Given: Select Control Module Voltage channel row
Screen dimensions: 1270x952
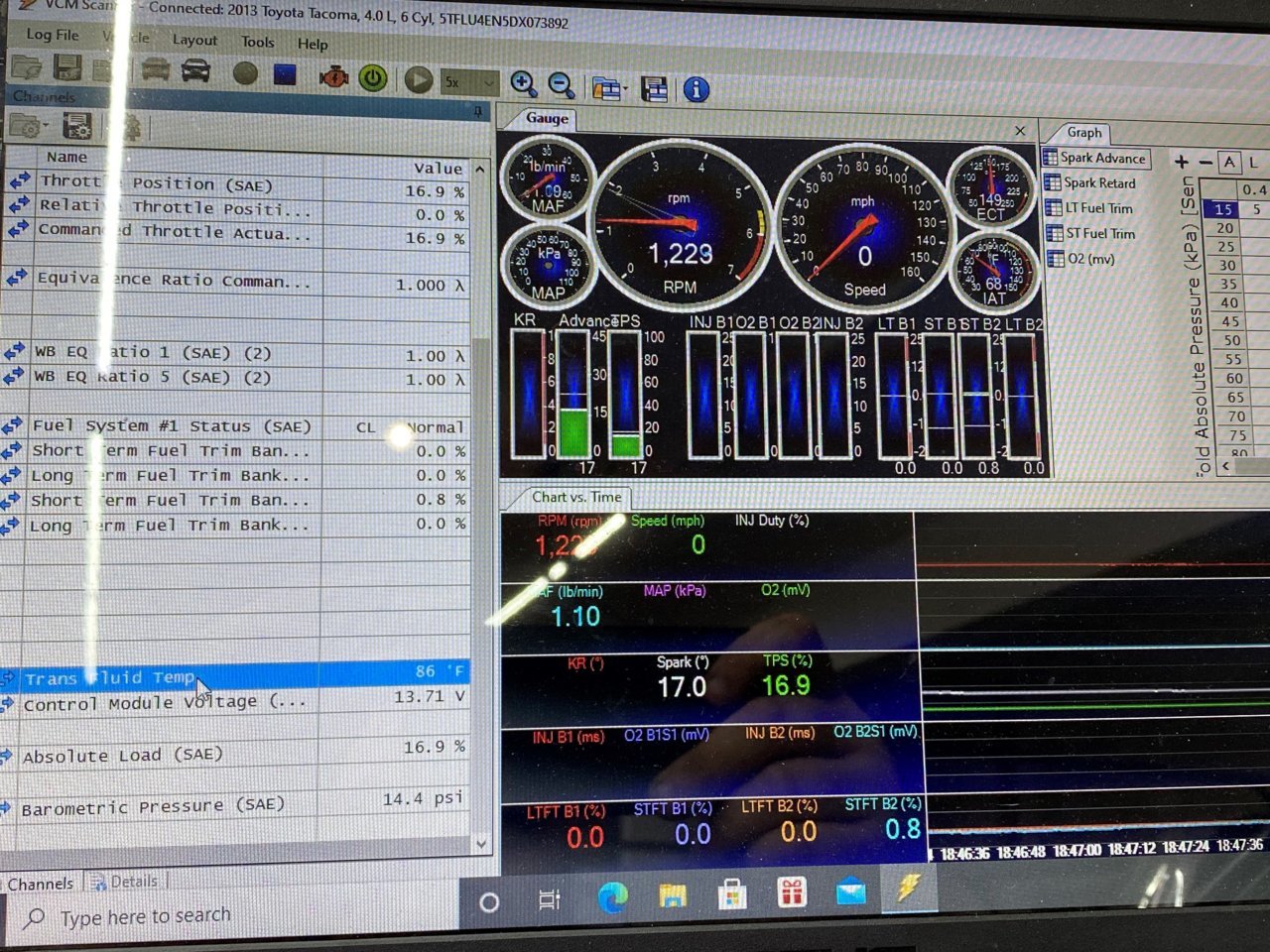Looking at the screenshot, I should (x=234, y=701).
